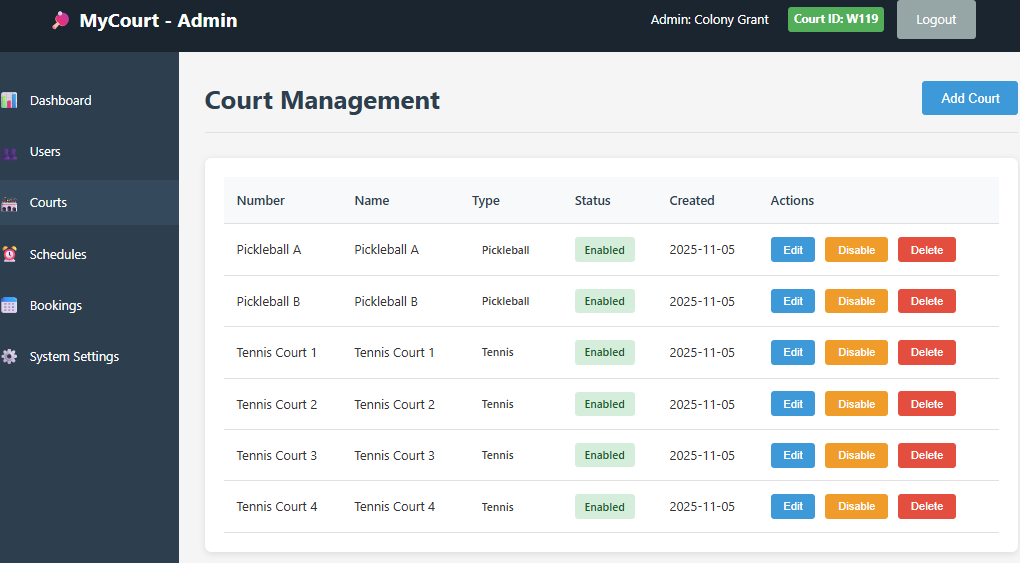Click the Courts stadium icon in sidebar

(9, 204)
